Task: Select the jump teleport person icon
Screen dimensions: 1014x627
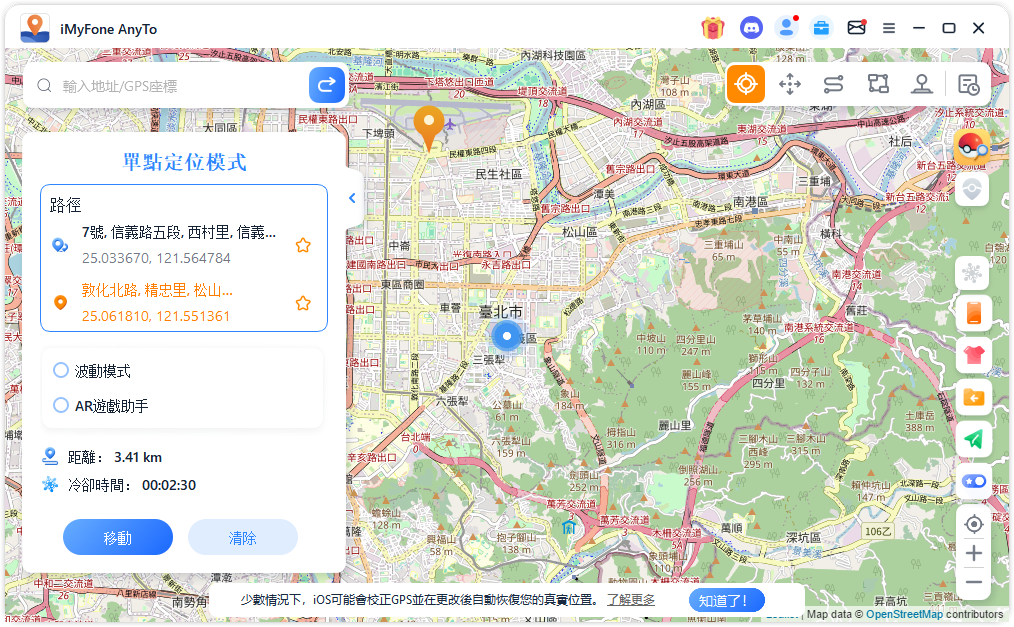Action: tap(922, 84)
